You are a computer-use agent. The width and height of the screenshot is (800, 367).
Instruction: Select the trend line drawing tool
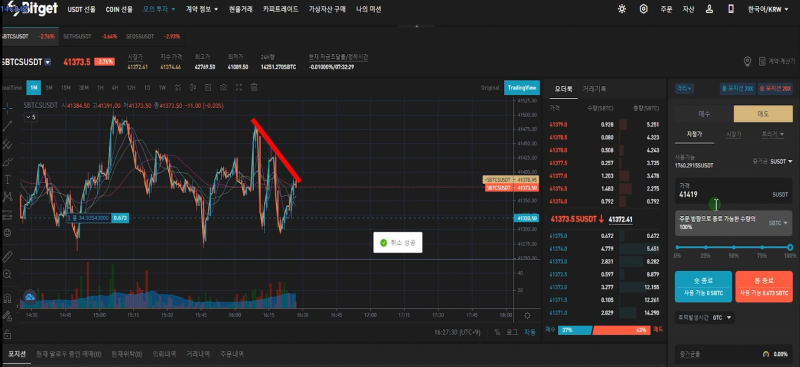pyautogui.click(x=8, y=126)
